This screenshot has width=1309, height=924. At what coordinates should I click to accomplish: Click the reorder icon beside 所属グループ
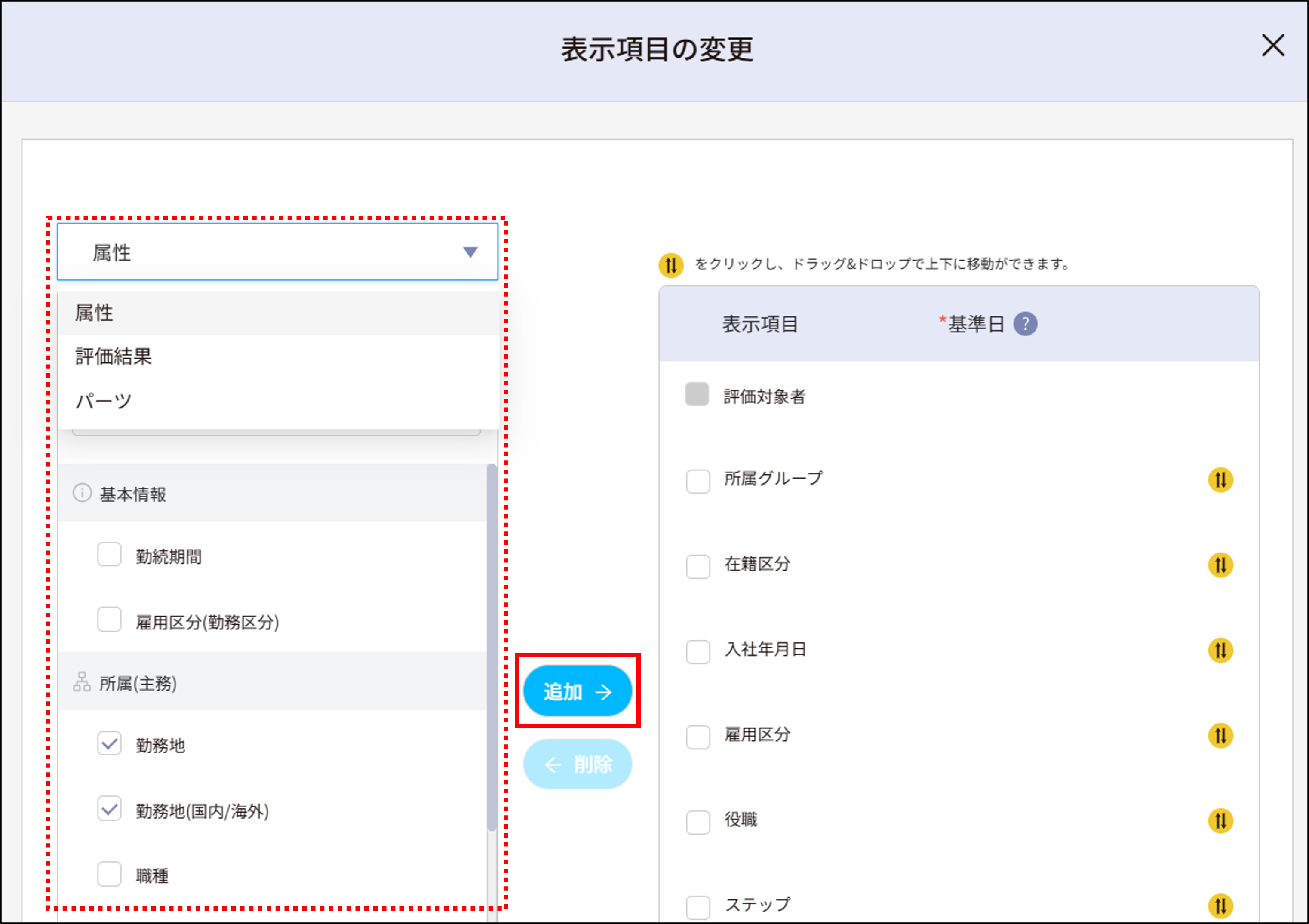pyautogui.click(x=1222, y=481)
